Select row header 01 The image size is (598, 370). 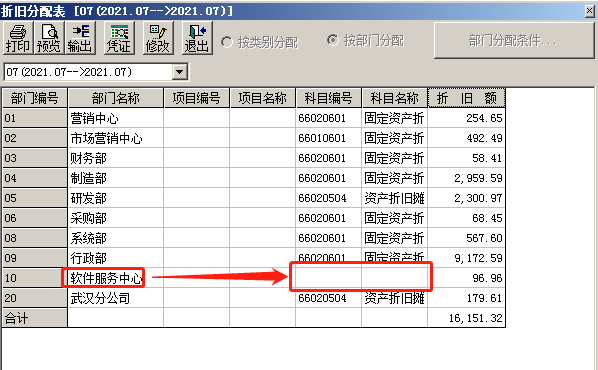[35, 118]
